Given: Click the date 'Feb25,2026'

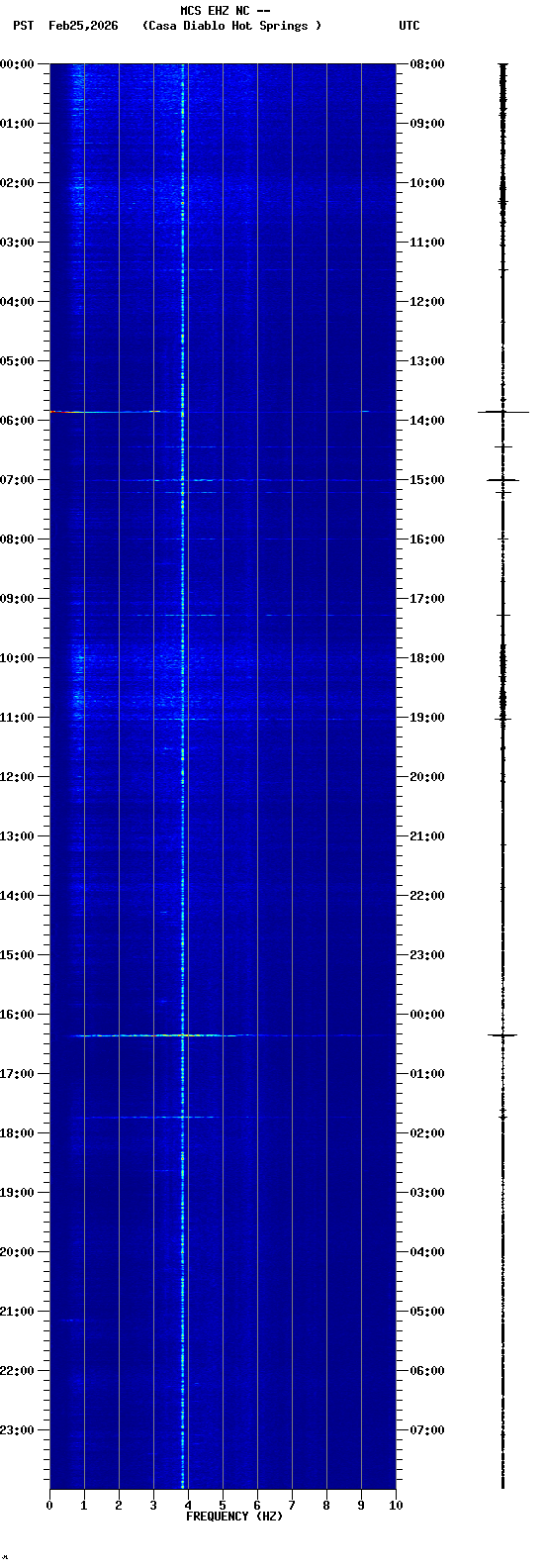Looking at the screenshot, I should point(83,26).
